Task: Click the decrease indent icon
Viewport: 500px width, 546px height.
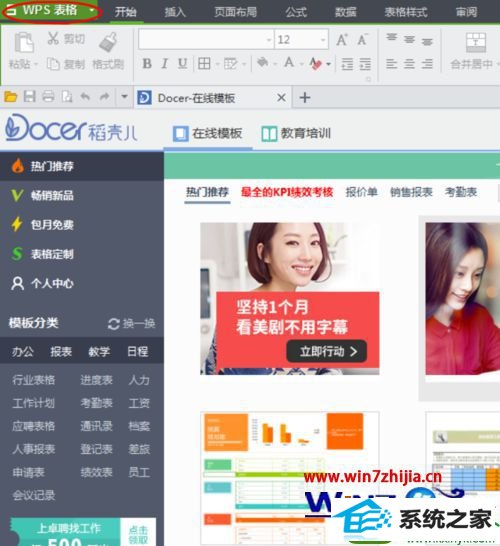Action: click(347, 64)
